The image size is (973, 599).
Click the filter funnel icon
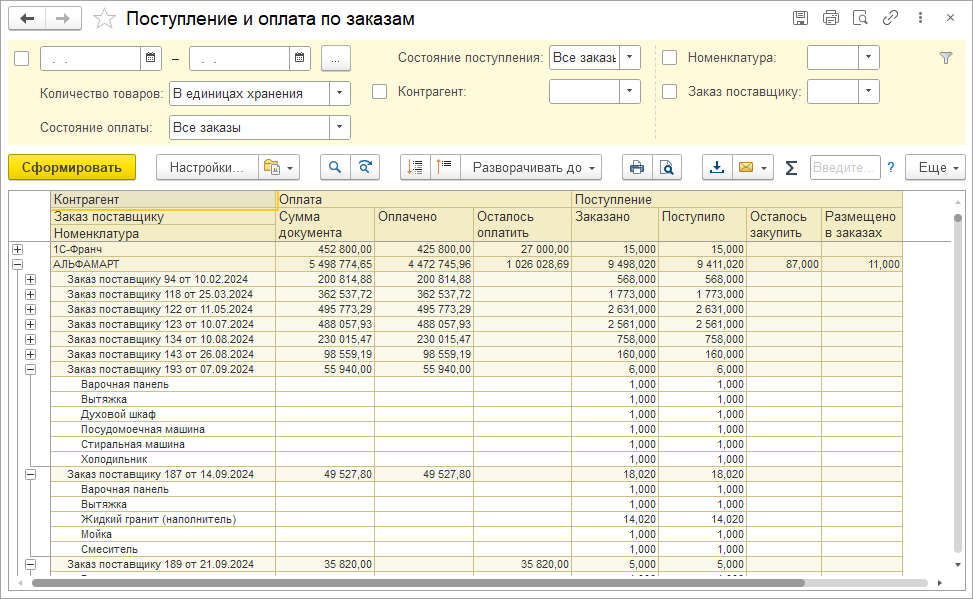pyautogui.click(x=946, y=58)
